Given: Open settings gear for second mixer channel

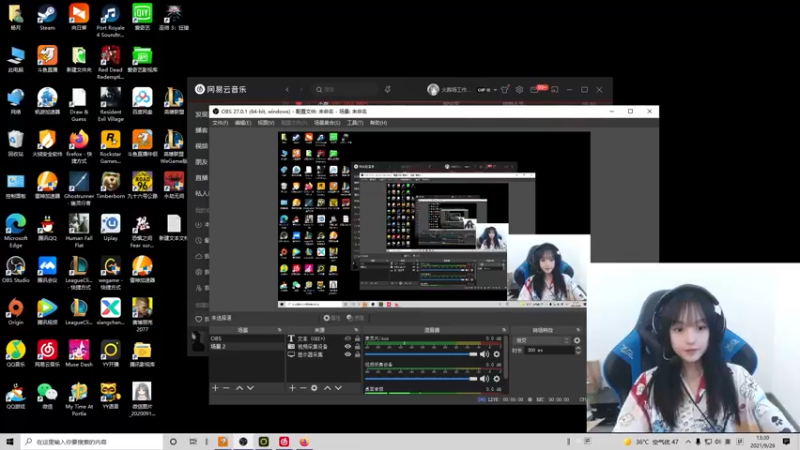Looking at the screenshot, I should (496, 379).
